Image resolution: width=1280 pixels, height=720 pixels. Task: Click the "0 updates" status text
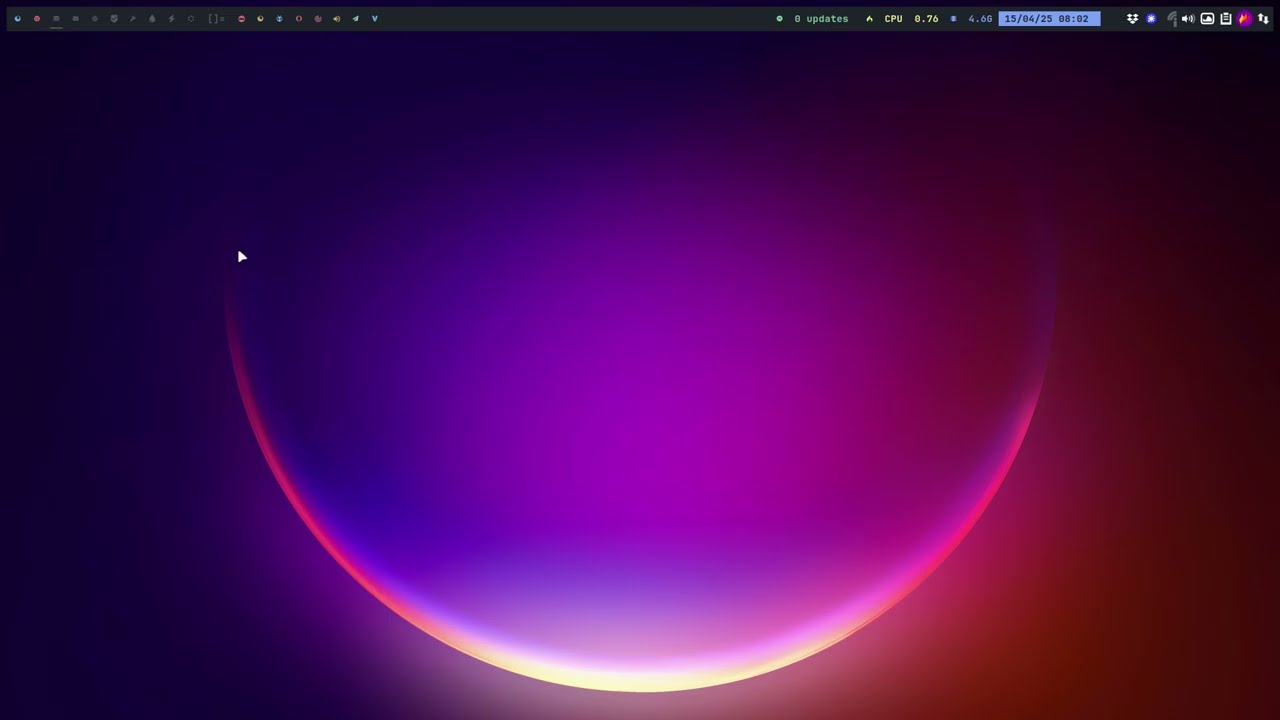pyautogui.click(x=821, y=19)
